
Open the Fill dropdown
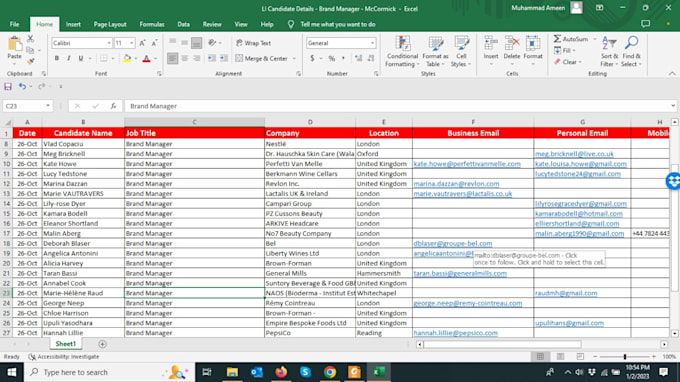pos(565,51)
